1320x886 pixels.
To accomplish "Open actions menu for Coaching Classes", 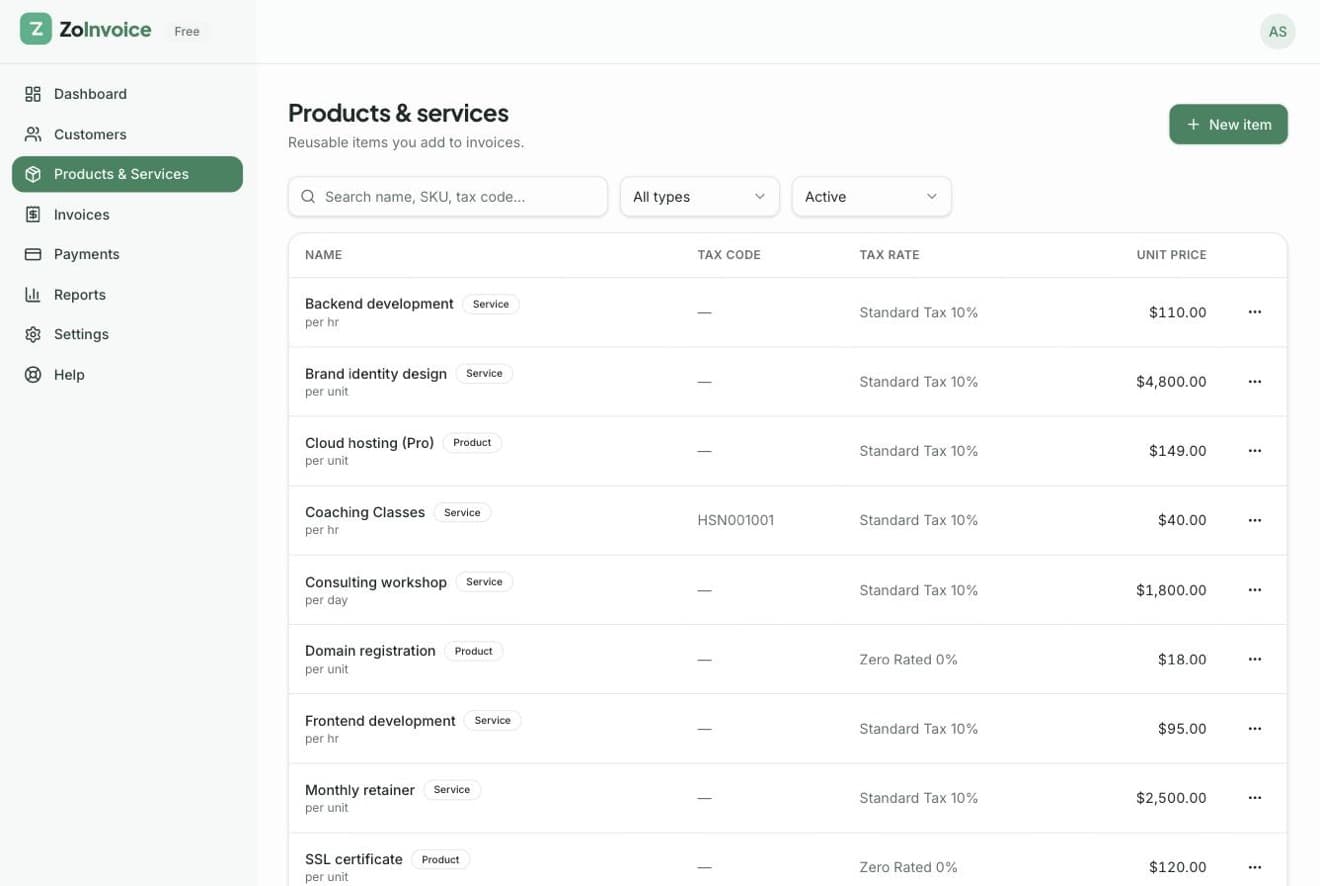I will coord(1255,520).
